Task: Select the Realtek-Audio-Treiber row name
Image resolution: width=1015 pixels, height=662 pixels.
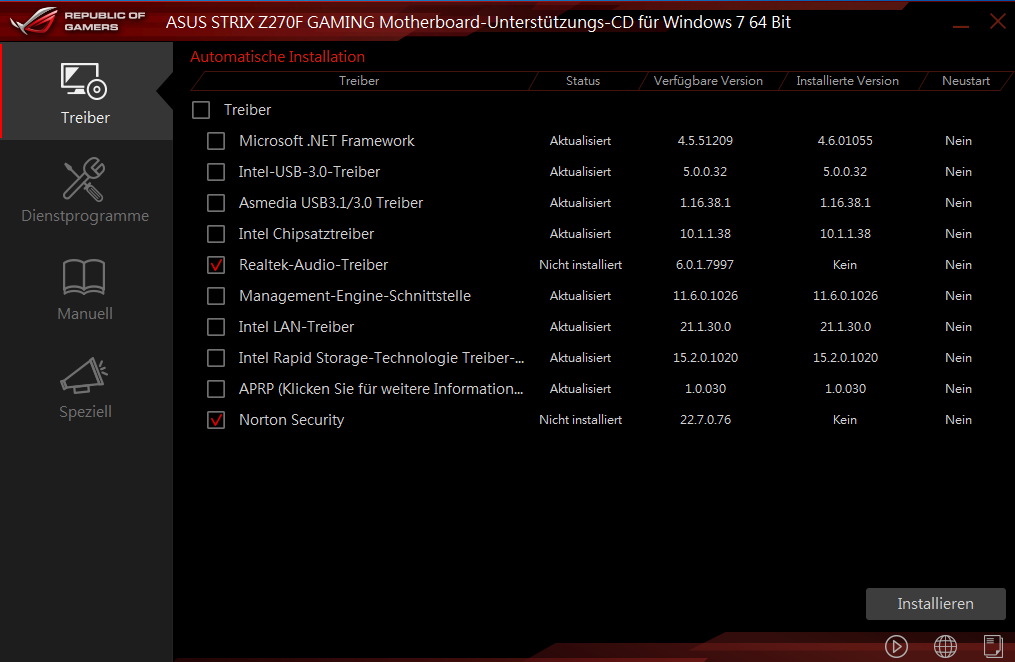Action: coord(313,265)
